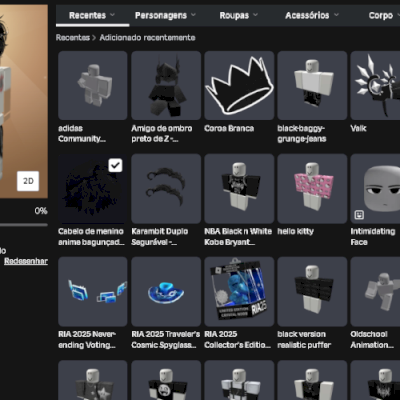Open the Personagens tab

(x=166, y=15)
